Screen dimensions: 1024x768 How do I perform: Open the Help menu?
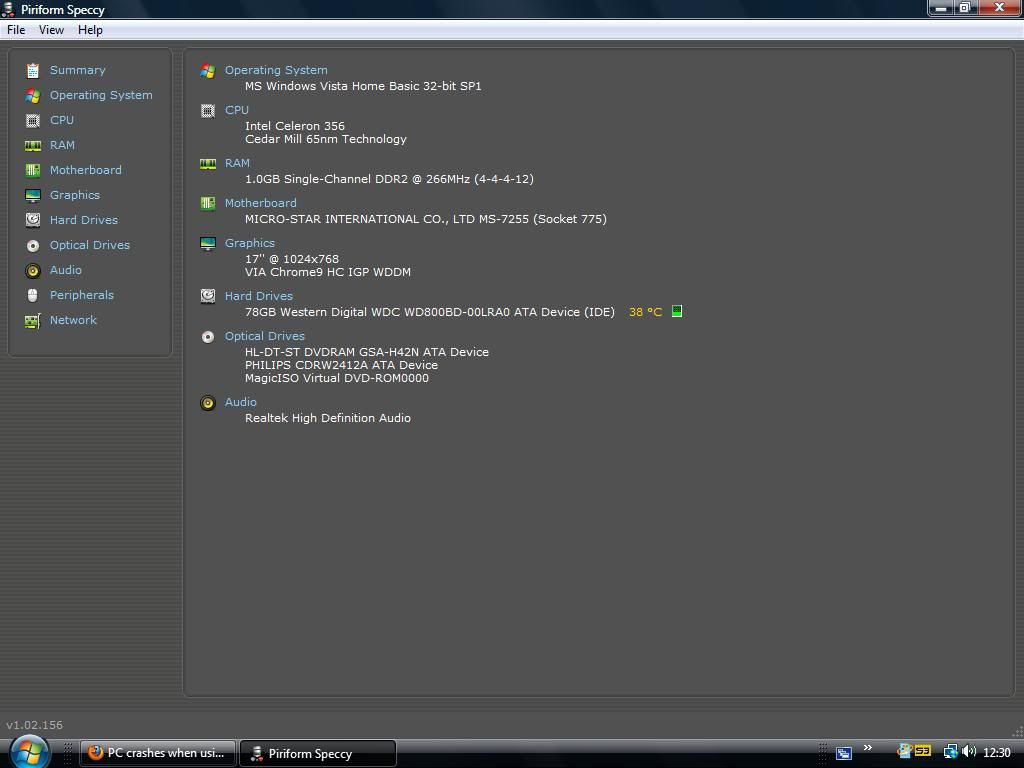tap(90, 30)
